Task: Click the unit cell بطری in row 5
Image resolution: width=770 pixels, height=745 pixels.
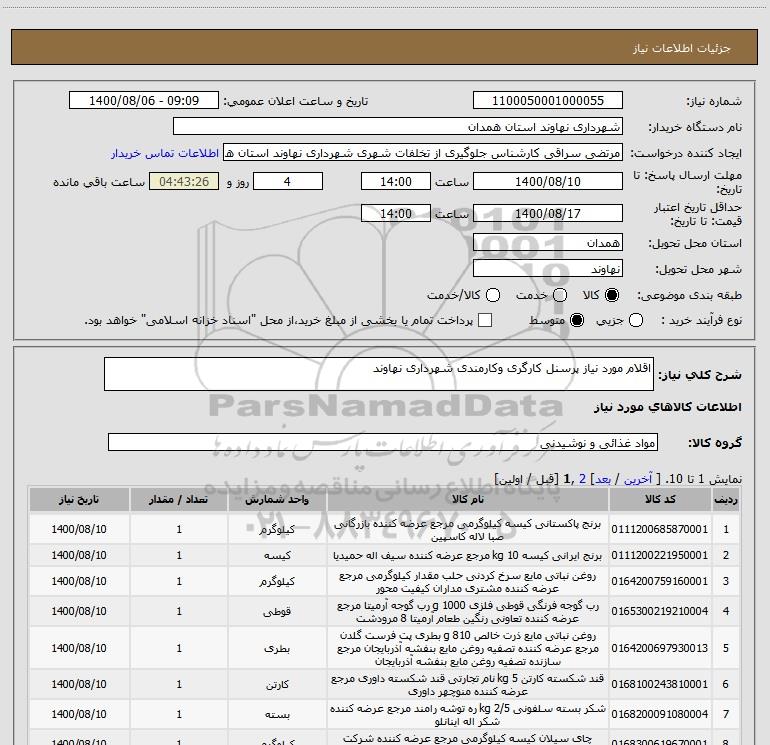Action: (277, 649)
